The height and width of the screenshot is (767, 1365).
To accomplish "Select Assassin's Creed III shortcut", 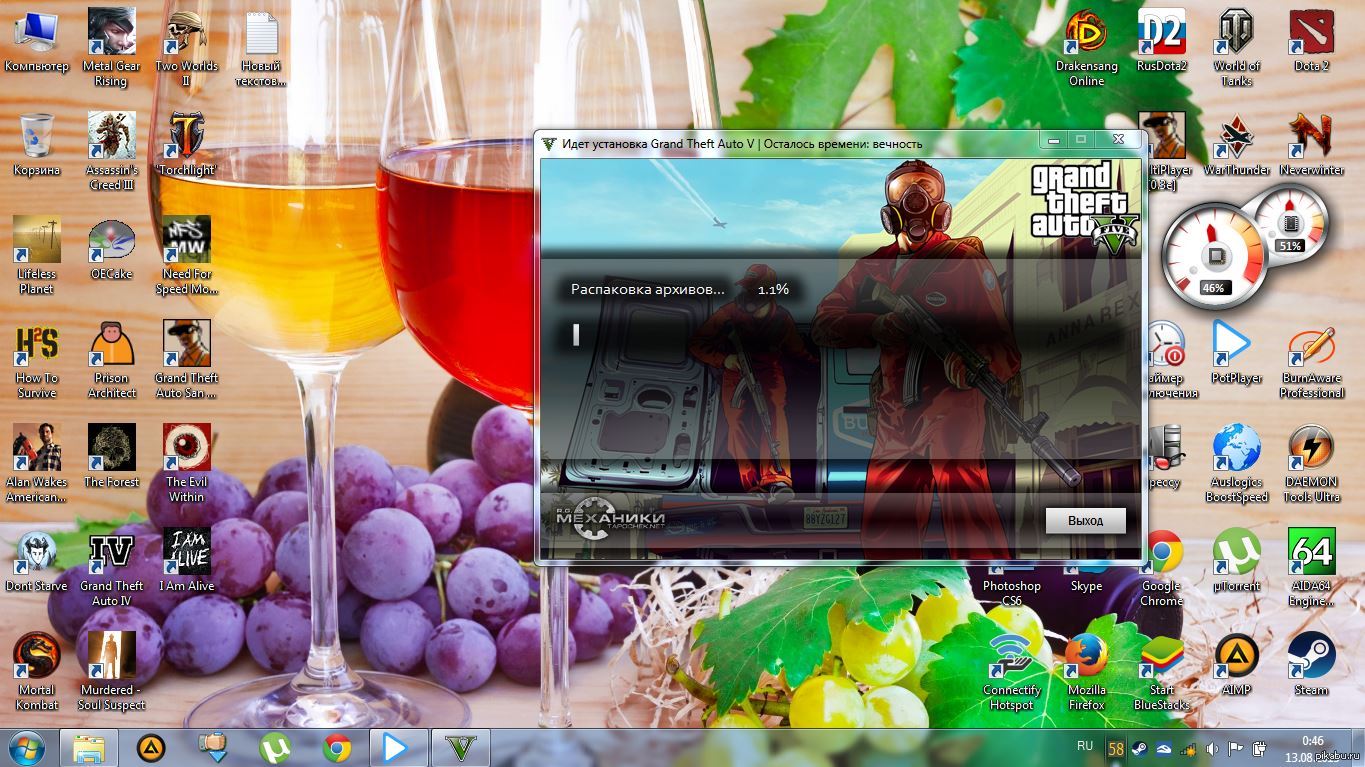I will pyautogui.click(x=111, y=152).
